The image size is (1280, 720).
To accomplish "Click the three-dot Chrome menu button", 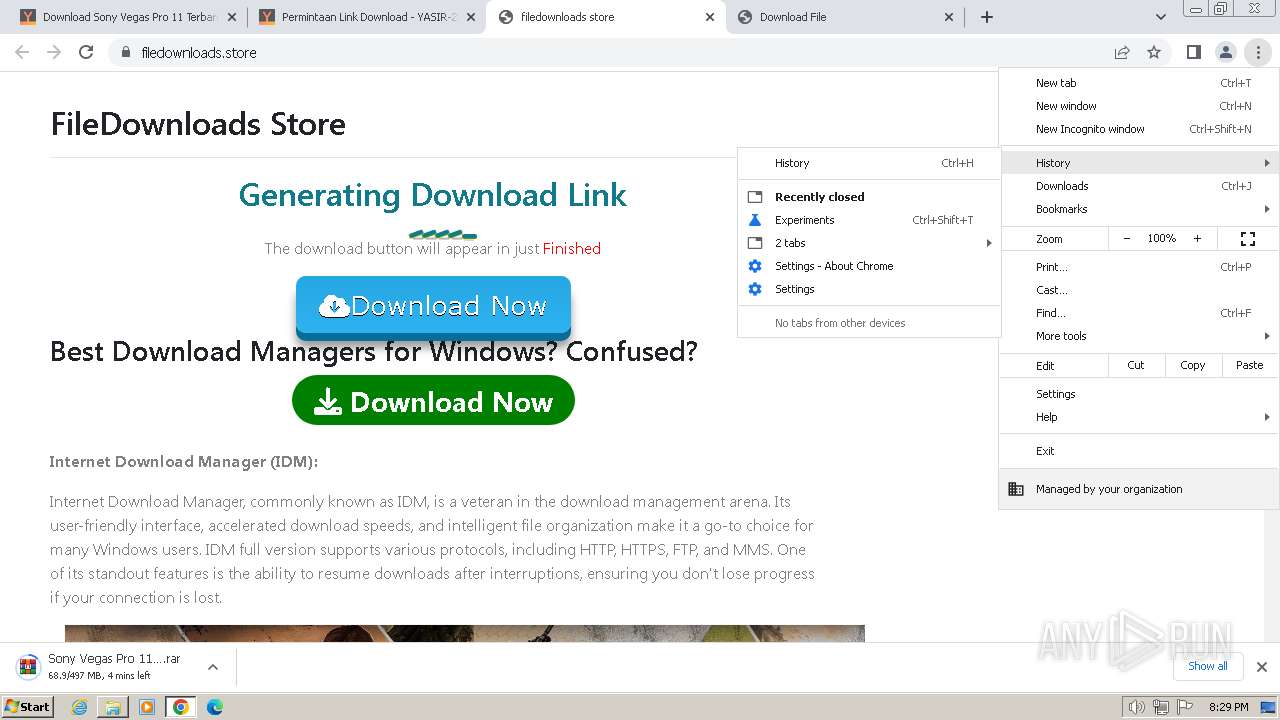I will click(x=1258, y=52).
